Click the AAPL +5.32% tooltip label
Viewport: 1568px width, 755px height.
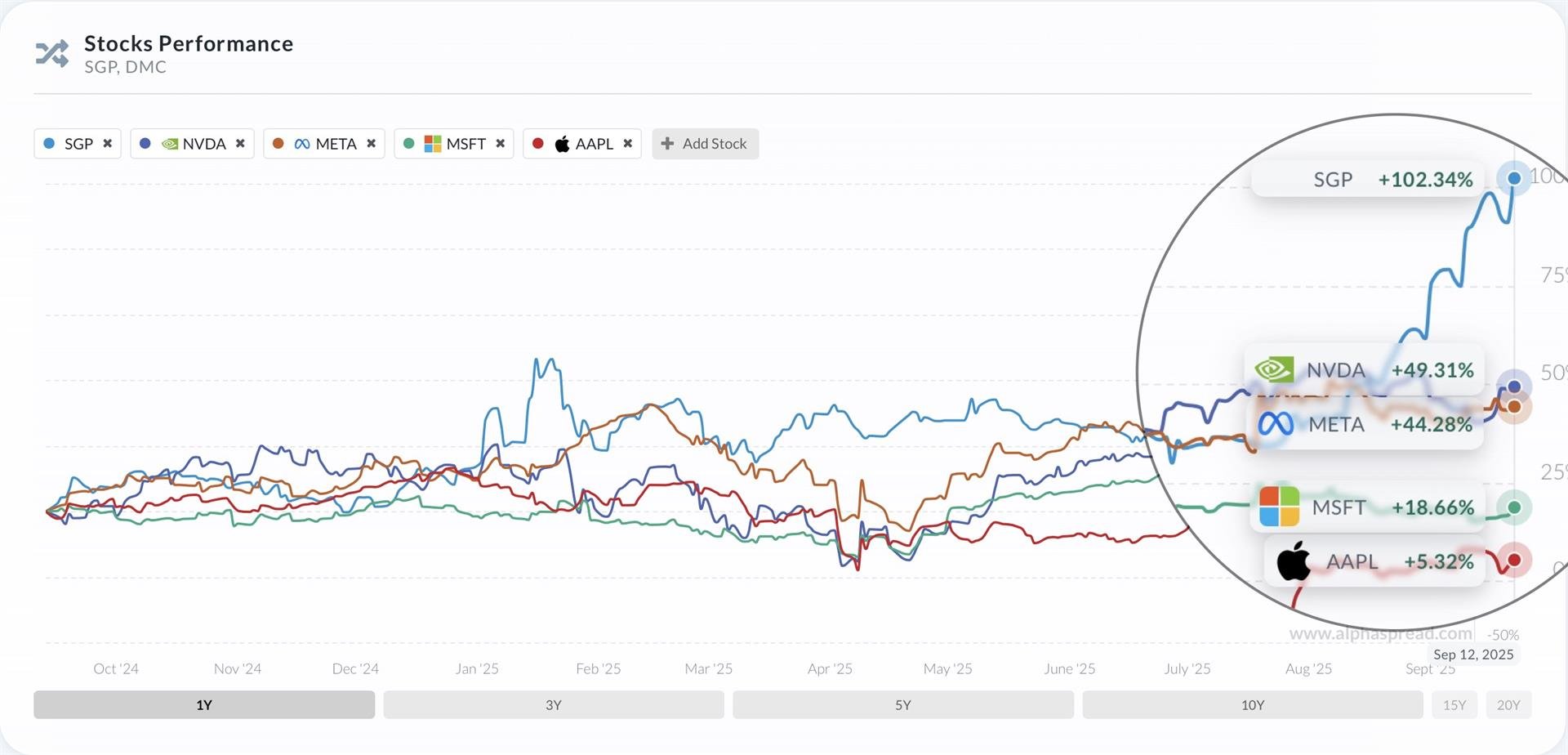click(1374, 561)
